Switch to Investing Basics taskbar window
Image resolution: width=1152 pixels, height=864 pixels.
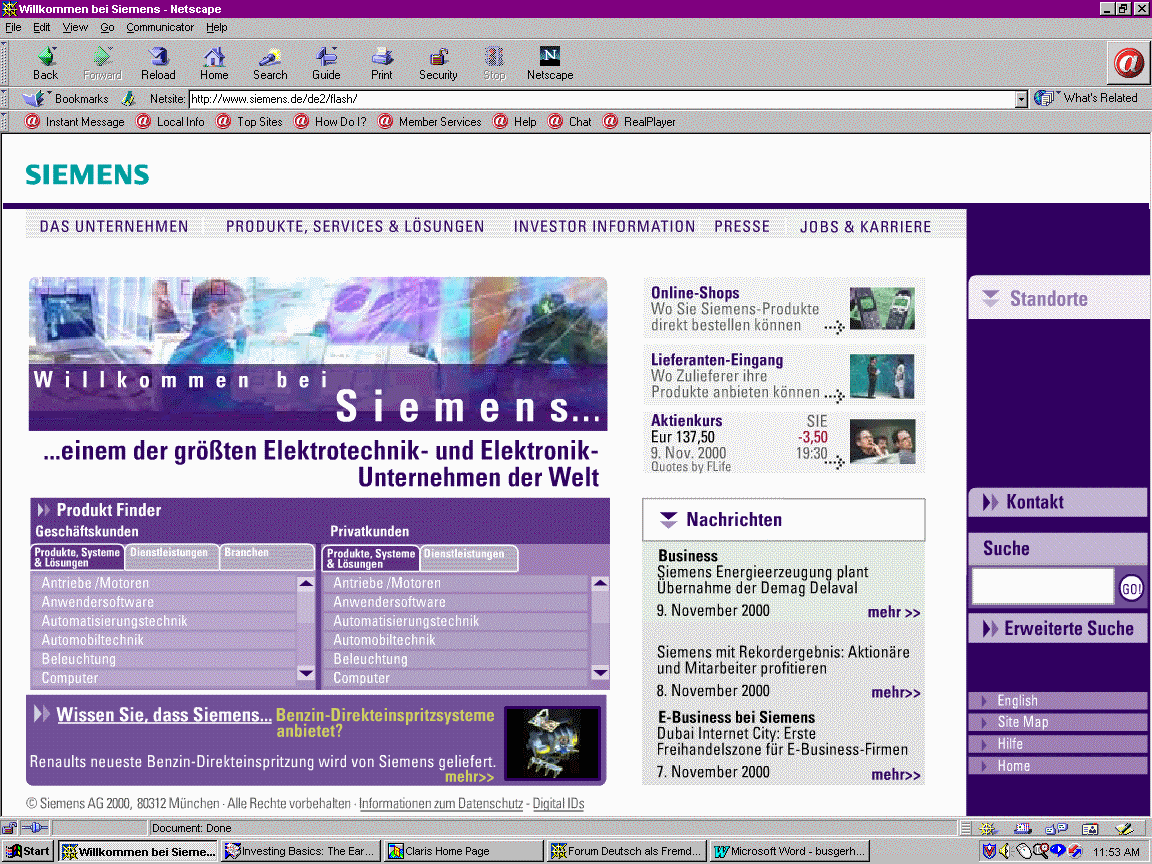pyautogui.click(x=301, y=852)
